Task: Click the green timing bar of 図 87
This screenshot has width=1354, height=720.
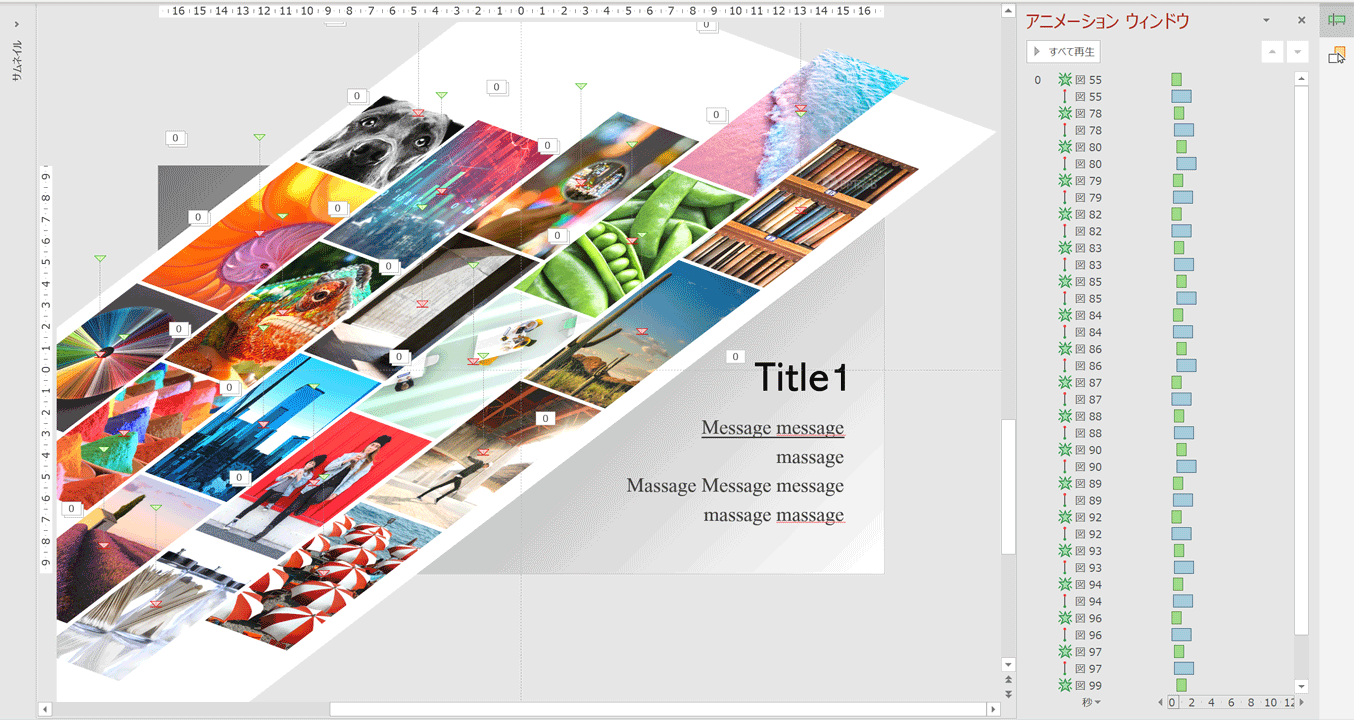Action: [1177, 383]
